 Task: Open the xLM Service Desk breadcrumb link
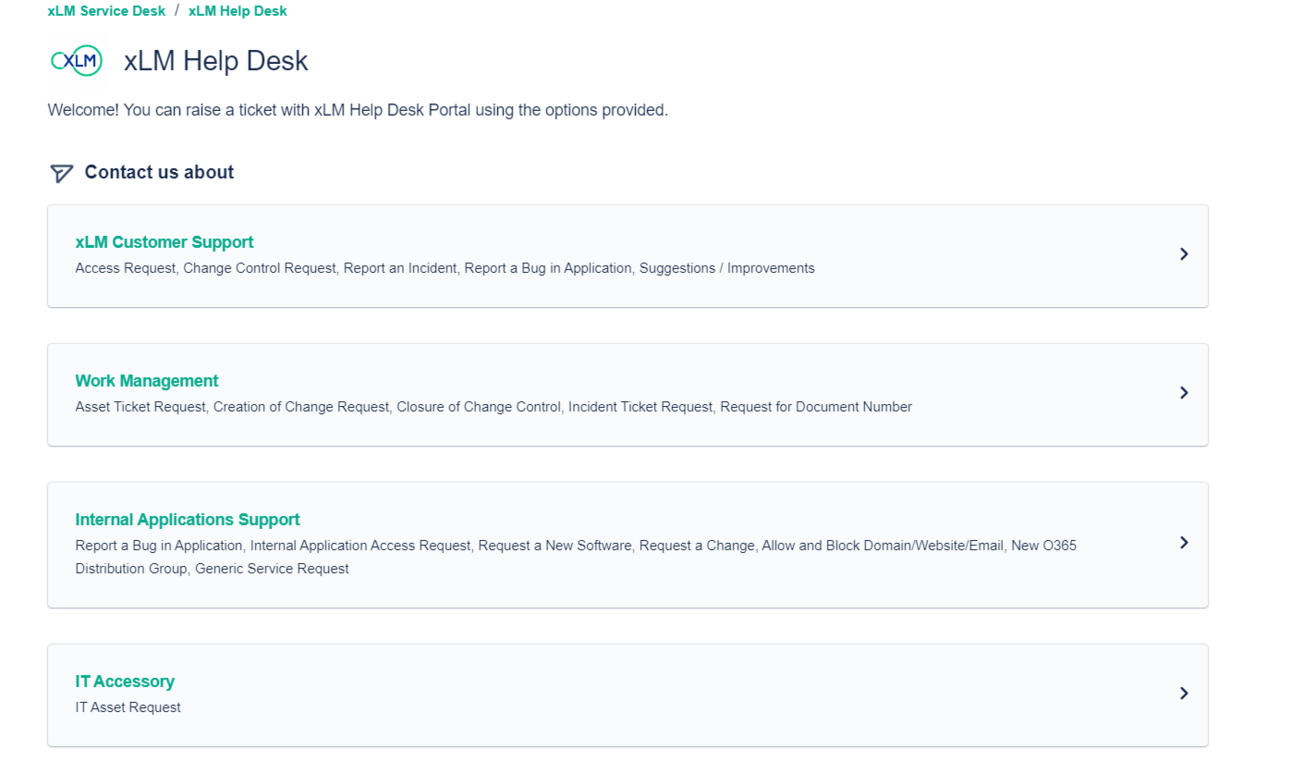pos(107,11)
